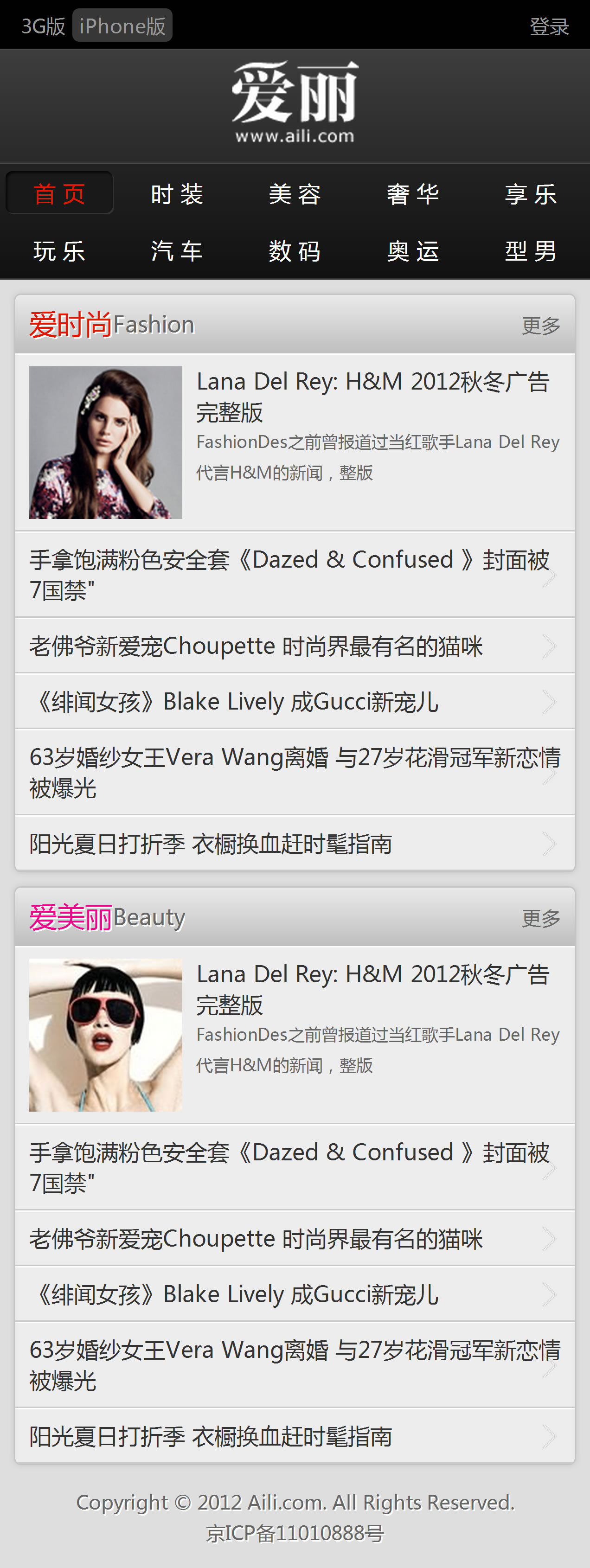Expand 更多 in the 爱时尚 Fashion section
Viewport: 590px width, 1568px height.
click(541, 325)
